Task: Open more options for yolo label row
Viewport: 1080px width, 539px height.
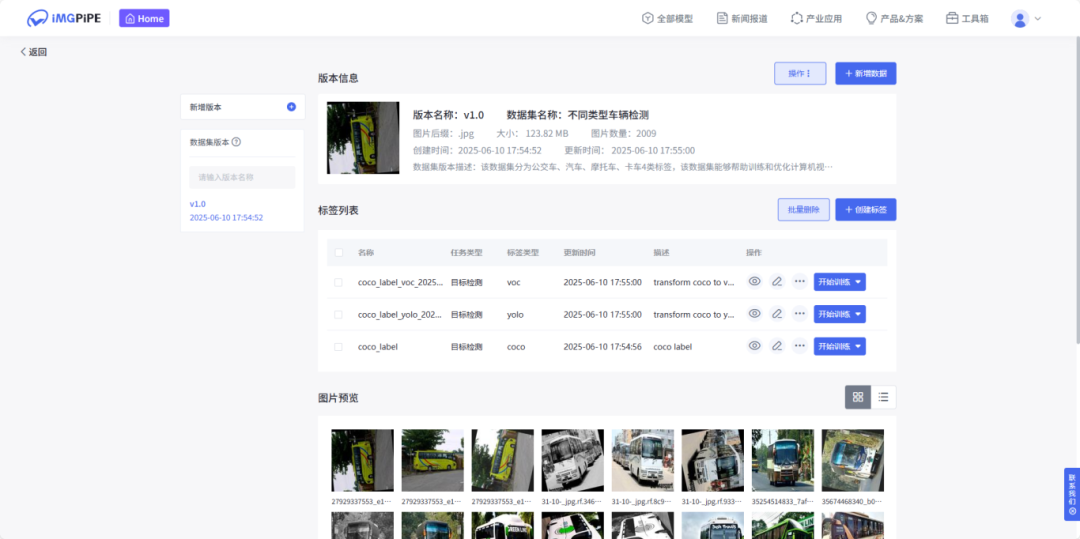Action: coord(799,313)
